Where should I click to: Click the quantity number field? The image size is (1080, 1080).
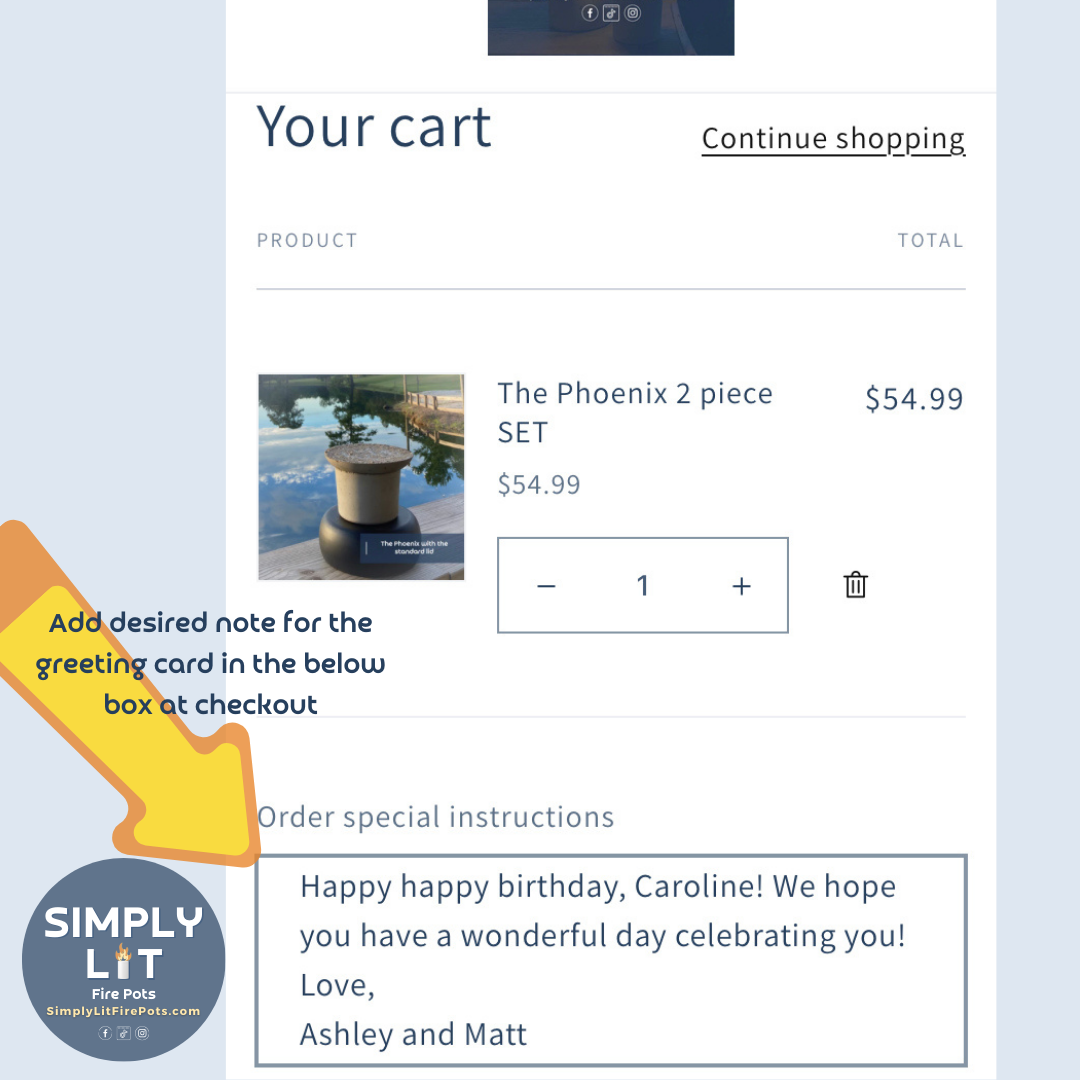(x=643, y=586)
